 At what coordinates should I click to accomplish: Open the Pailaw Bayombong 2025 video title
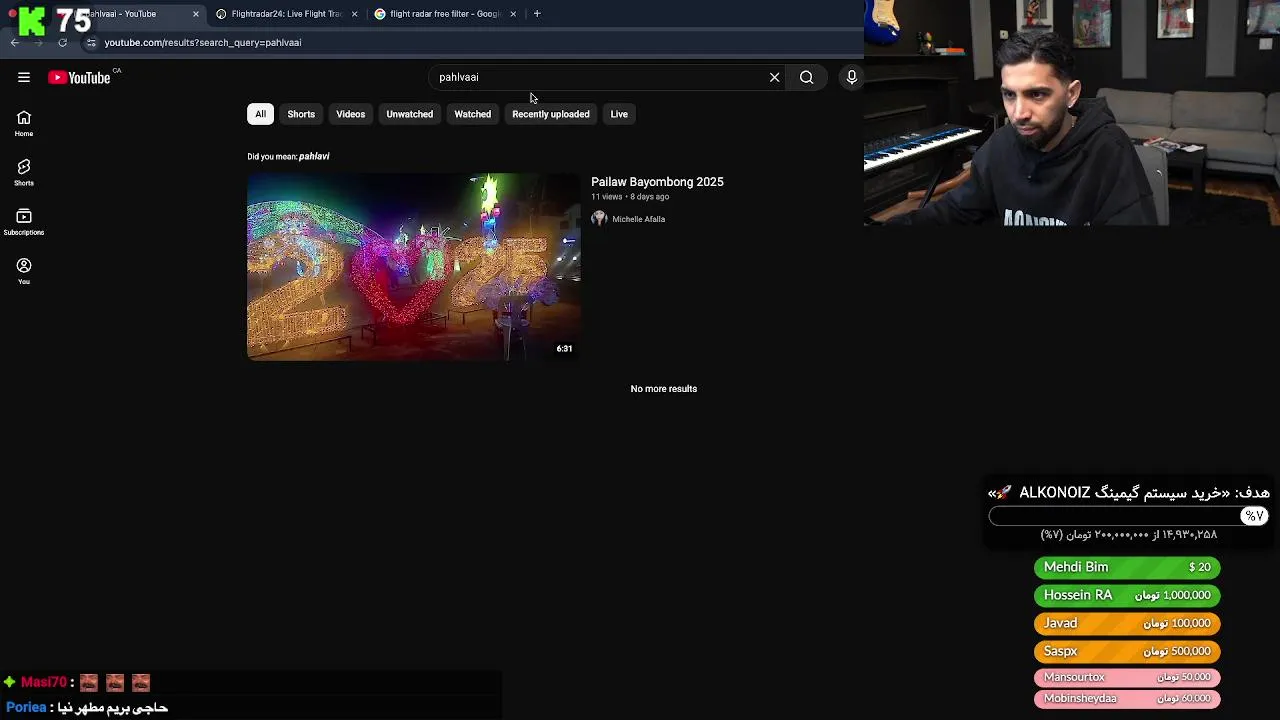(x=657, y=182)
